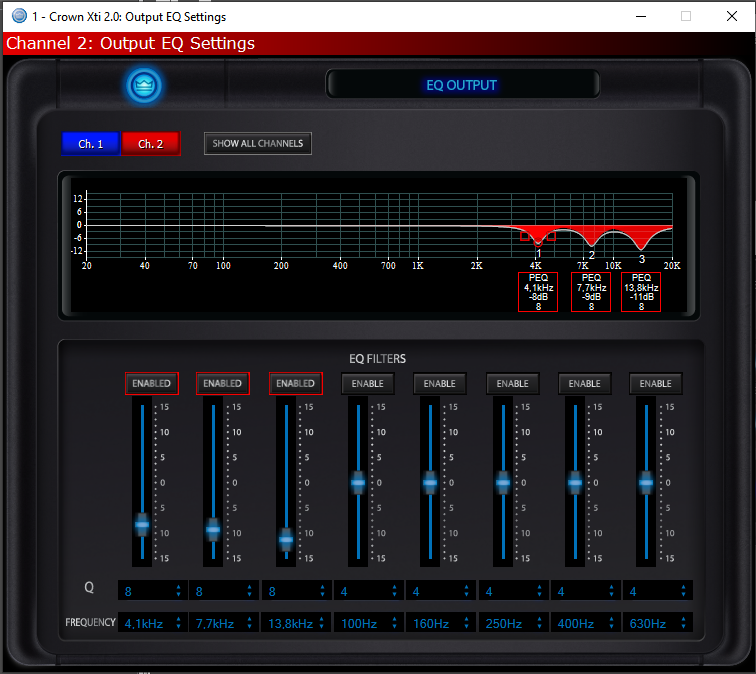Switch to the Ch. 1 tab
The width and height of the screenshot is (756, 674).
tap(90, 144)
